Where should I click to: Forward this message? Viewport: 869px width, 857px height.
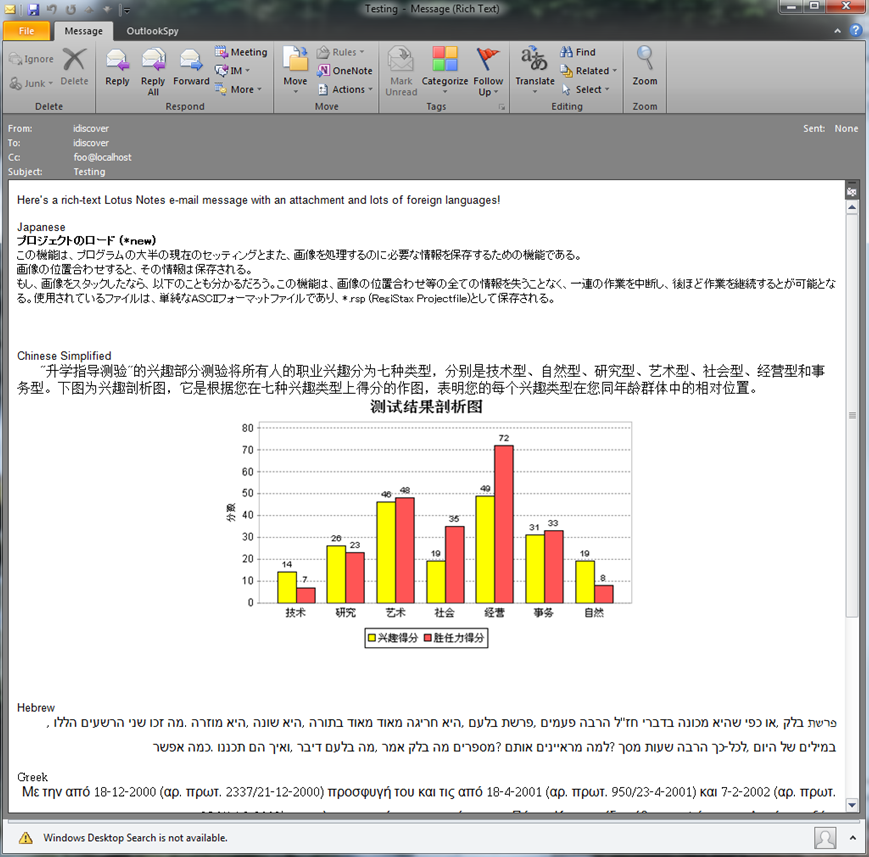[191, 68]
